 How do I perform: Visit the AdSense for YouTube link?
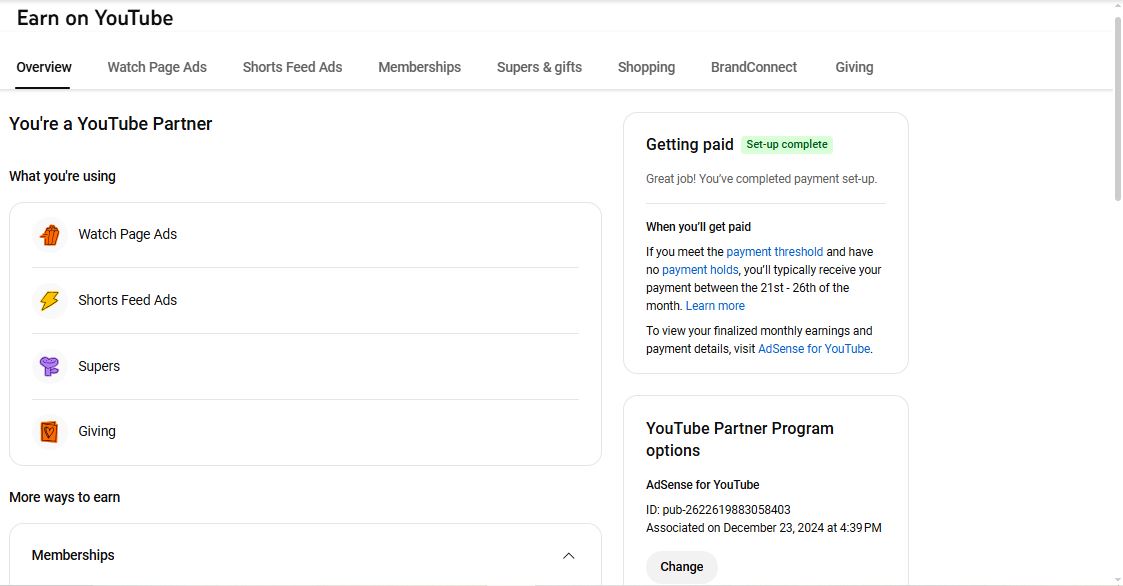coord(814,349)
